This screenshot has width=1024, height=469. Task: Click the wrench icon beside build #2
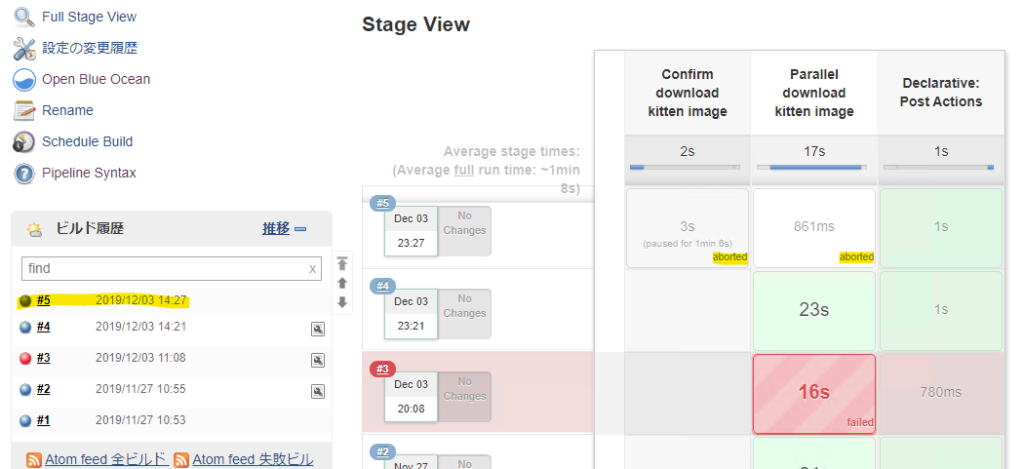(317, 390)
